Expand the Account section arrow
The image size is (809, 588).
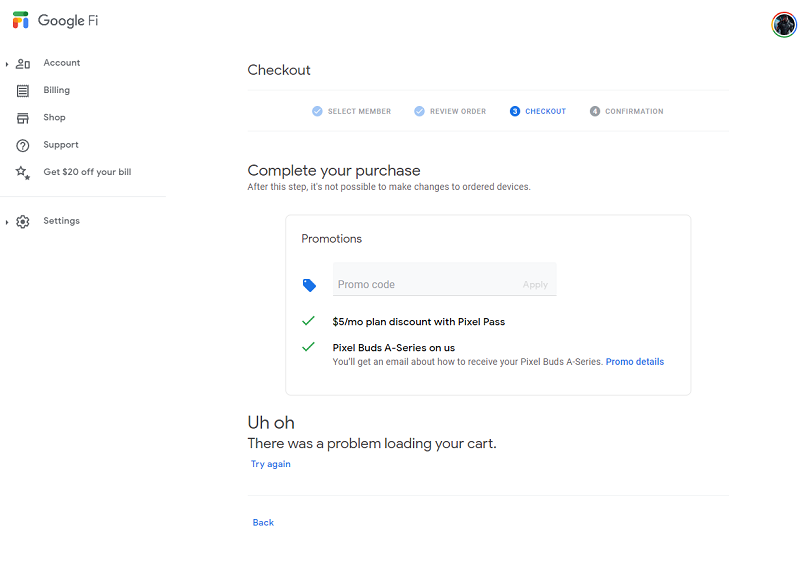coord(7,64)
